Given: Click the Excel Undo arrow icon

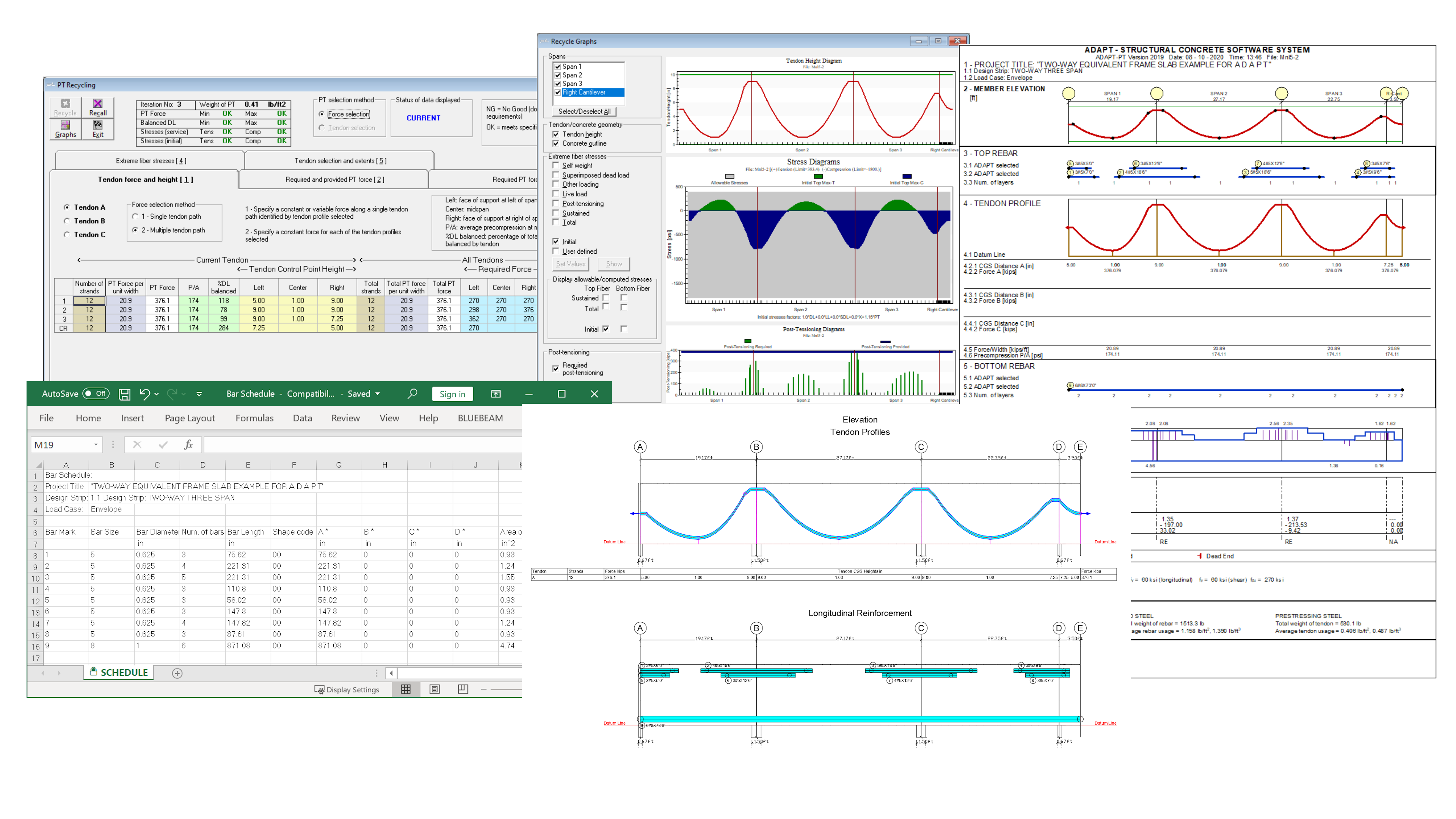Looking at the screenshot, I should [x=145, y=394].
